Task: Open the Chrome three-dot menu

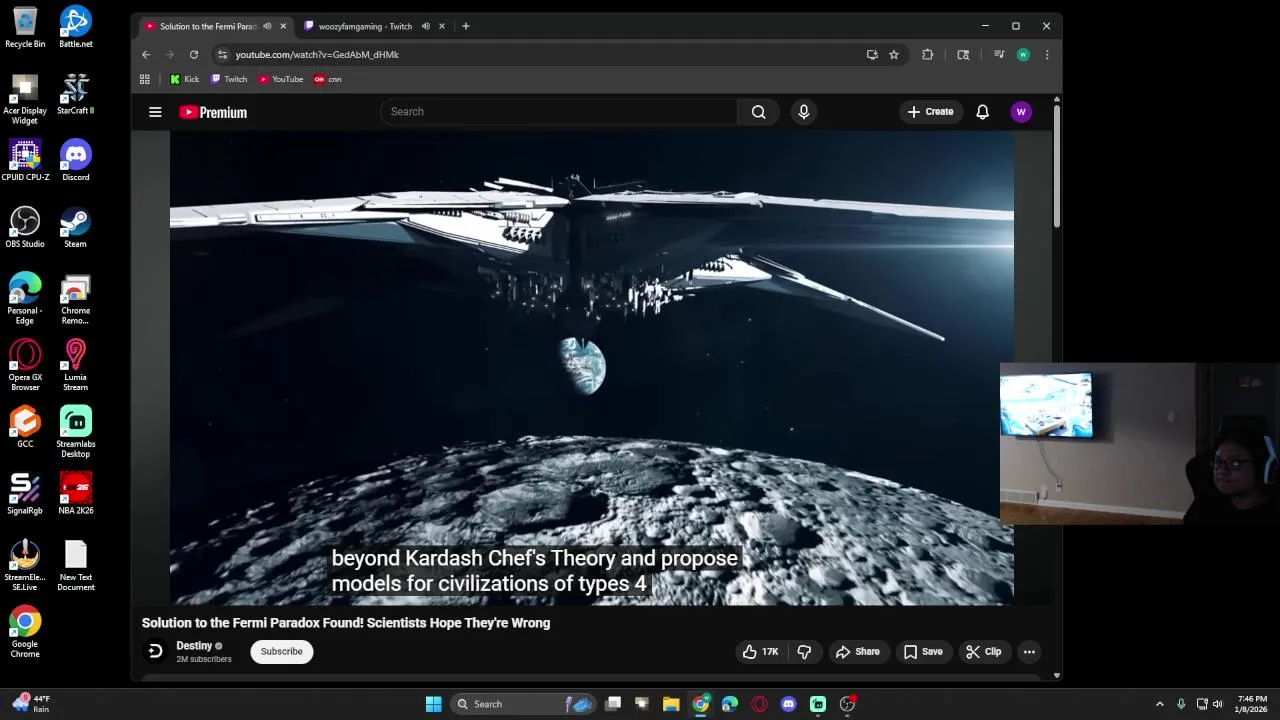Action: (1047, 55)
